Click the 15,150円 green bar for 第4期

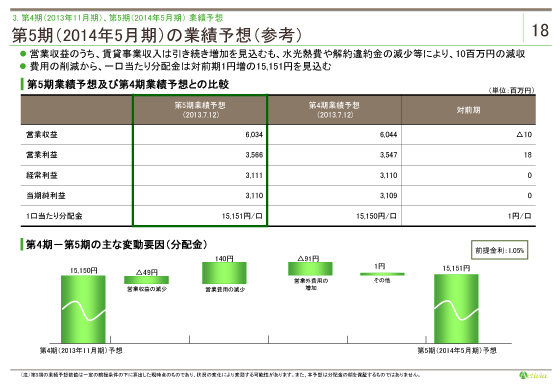(83, 309)
